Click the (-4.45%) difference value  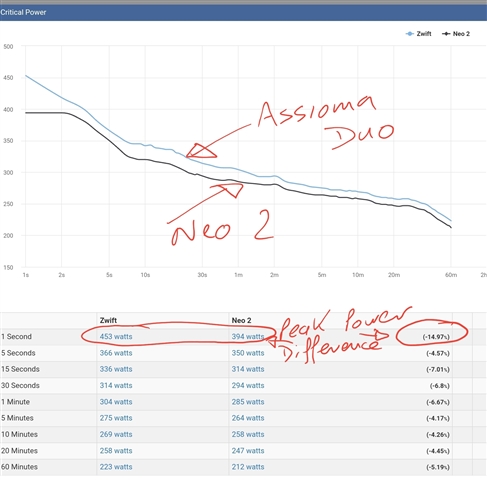pos(438,451)
